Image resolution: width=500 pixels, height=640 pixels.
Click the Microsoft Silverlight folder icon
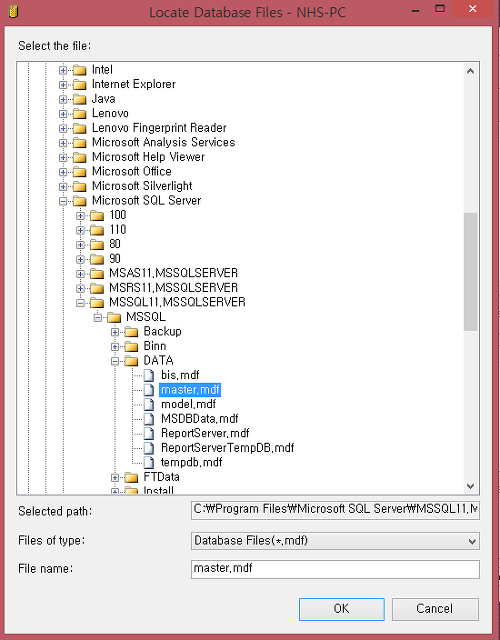point(80,187)
